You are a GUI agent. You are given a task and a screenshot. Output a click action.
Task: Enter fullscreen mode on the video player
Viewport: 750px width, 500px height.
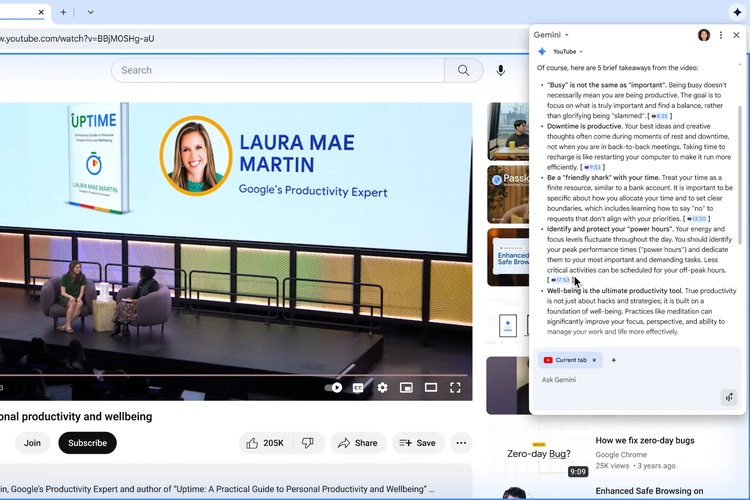[x=455, y=388]
